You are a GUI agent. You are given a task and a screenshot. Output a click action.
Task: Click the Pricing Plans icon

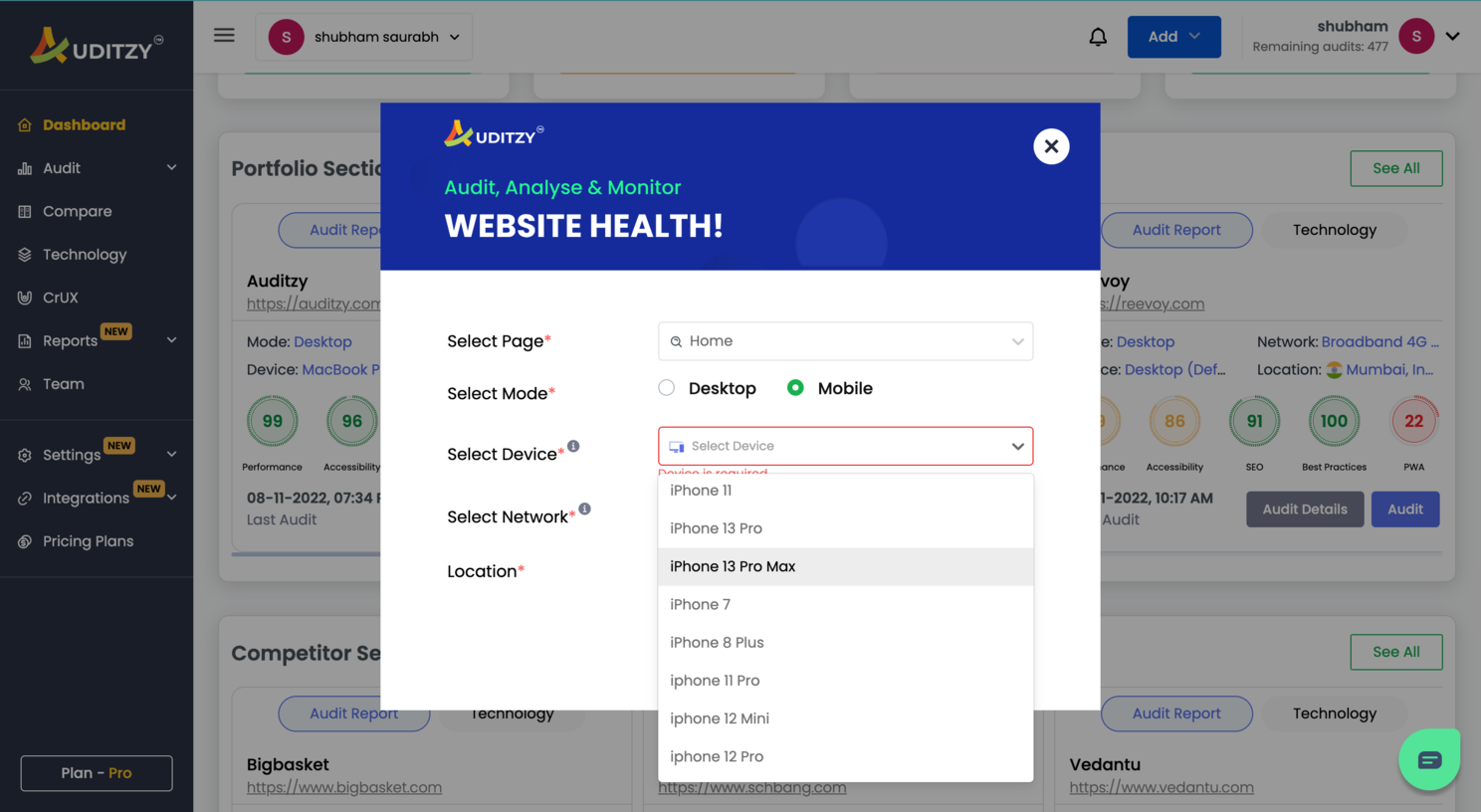pyautogui.click(x=25, y=541)
